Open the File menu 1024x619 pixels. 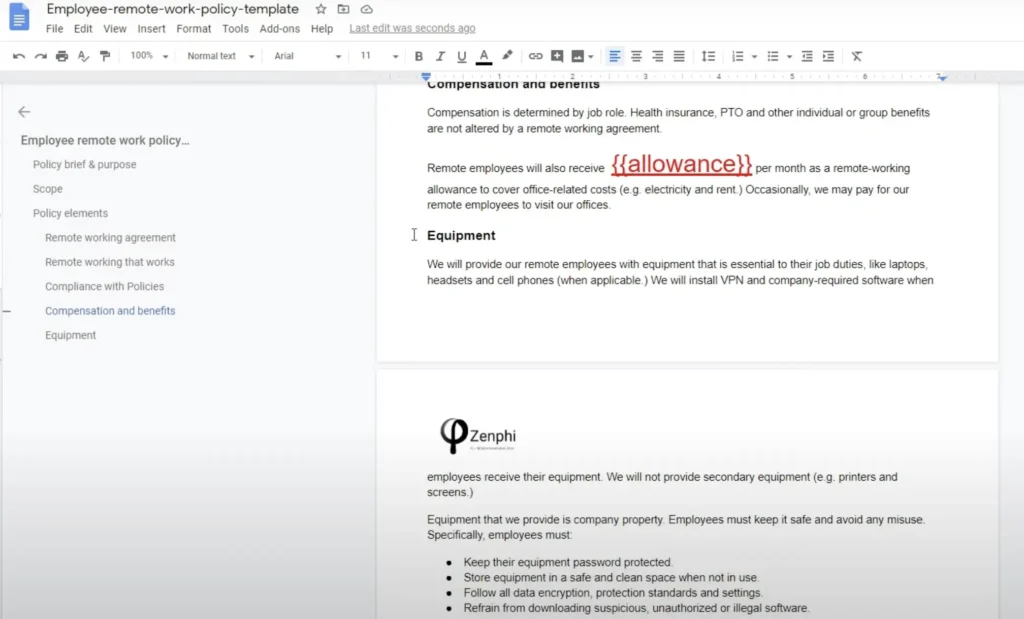pos(54,29)
